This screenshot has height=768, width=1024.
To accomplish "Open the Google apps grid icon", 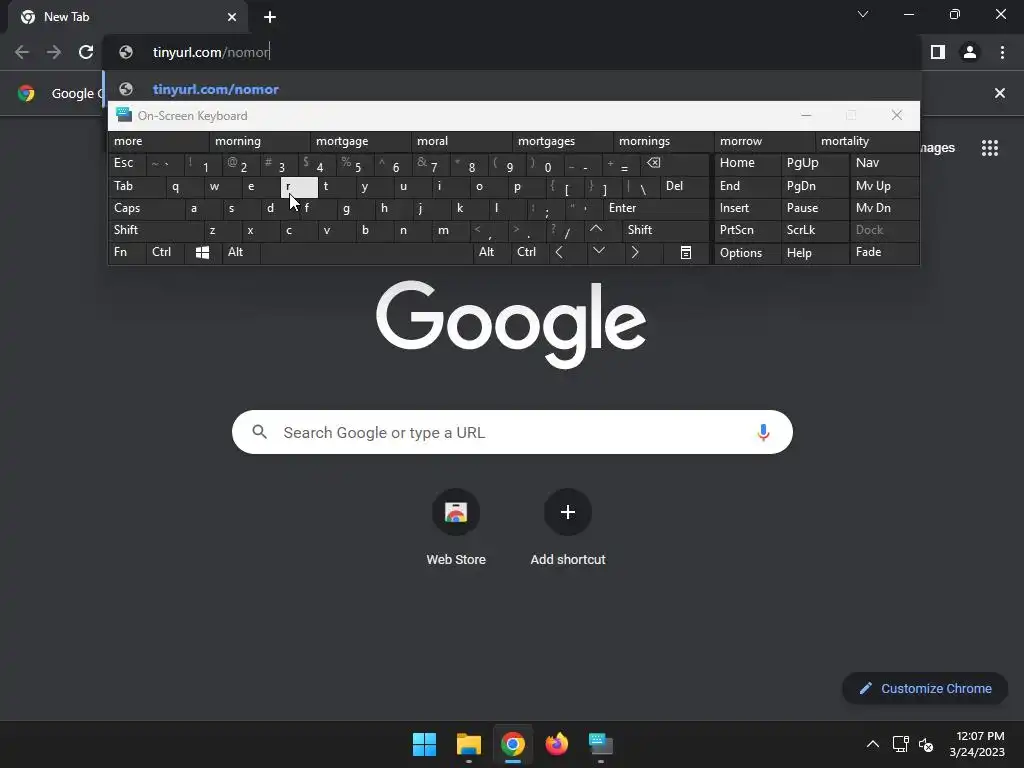I will coord(990,148).
